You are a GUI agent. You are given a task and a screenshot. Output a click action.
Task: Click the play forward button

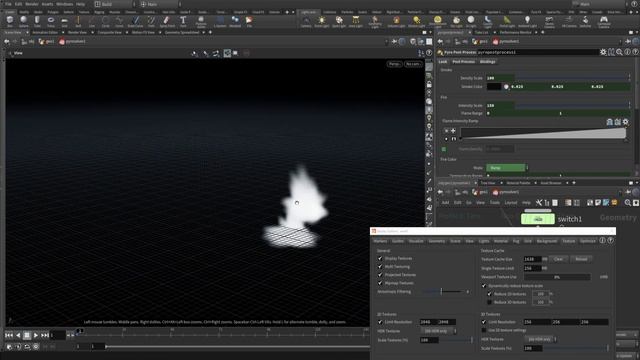[36, 335]
